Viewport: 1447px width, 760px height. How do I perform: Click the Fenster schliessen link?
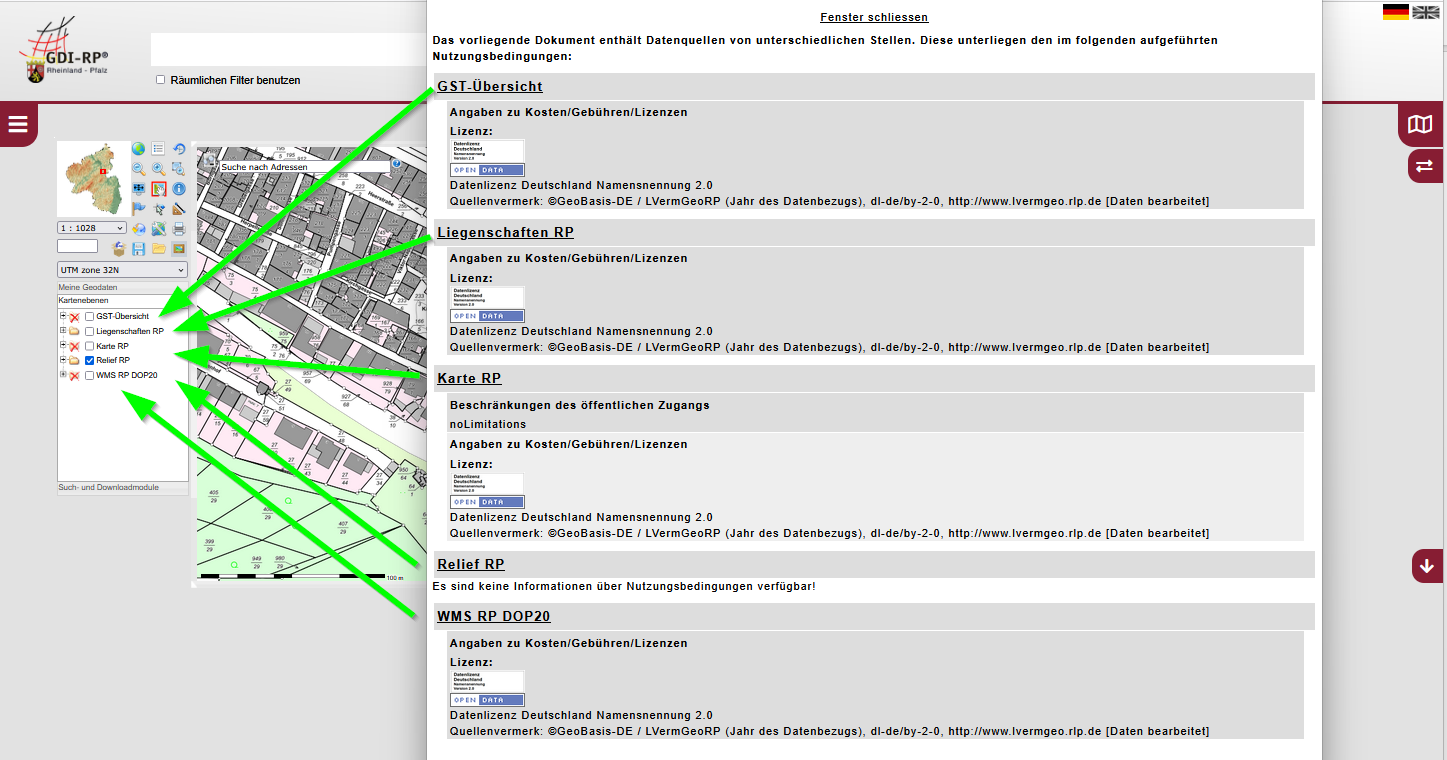[874, 17]
